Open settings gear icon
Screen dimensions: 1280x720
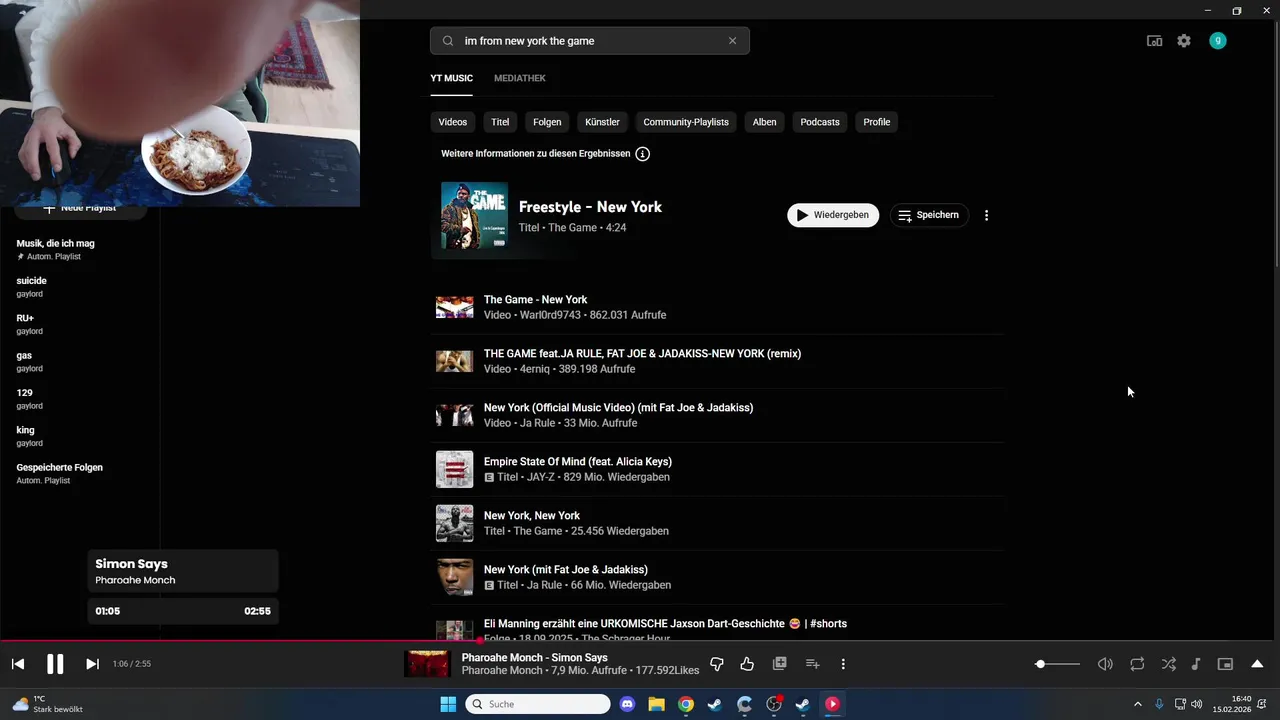point(1184,41)
